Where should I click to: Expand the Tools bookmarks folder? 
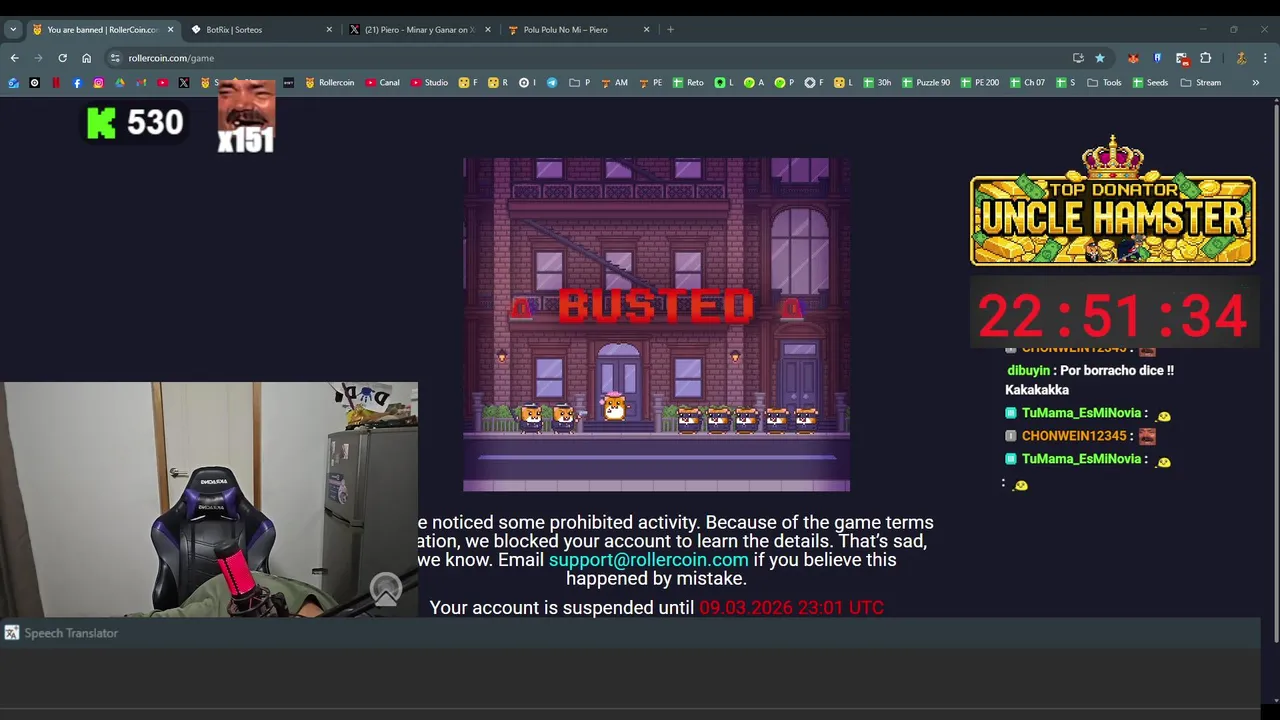click(x=1104, y=83)
